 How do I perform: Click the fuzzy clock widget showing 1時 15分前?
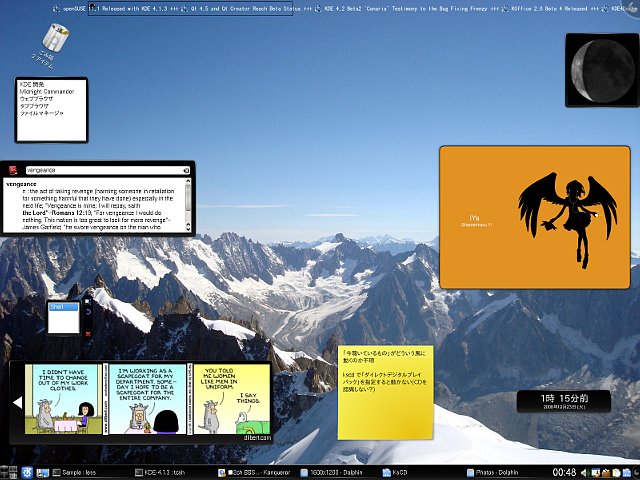click(x=564, y=401)
